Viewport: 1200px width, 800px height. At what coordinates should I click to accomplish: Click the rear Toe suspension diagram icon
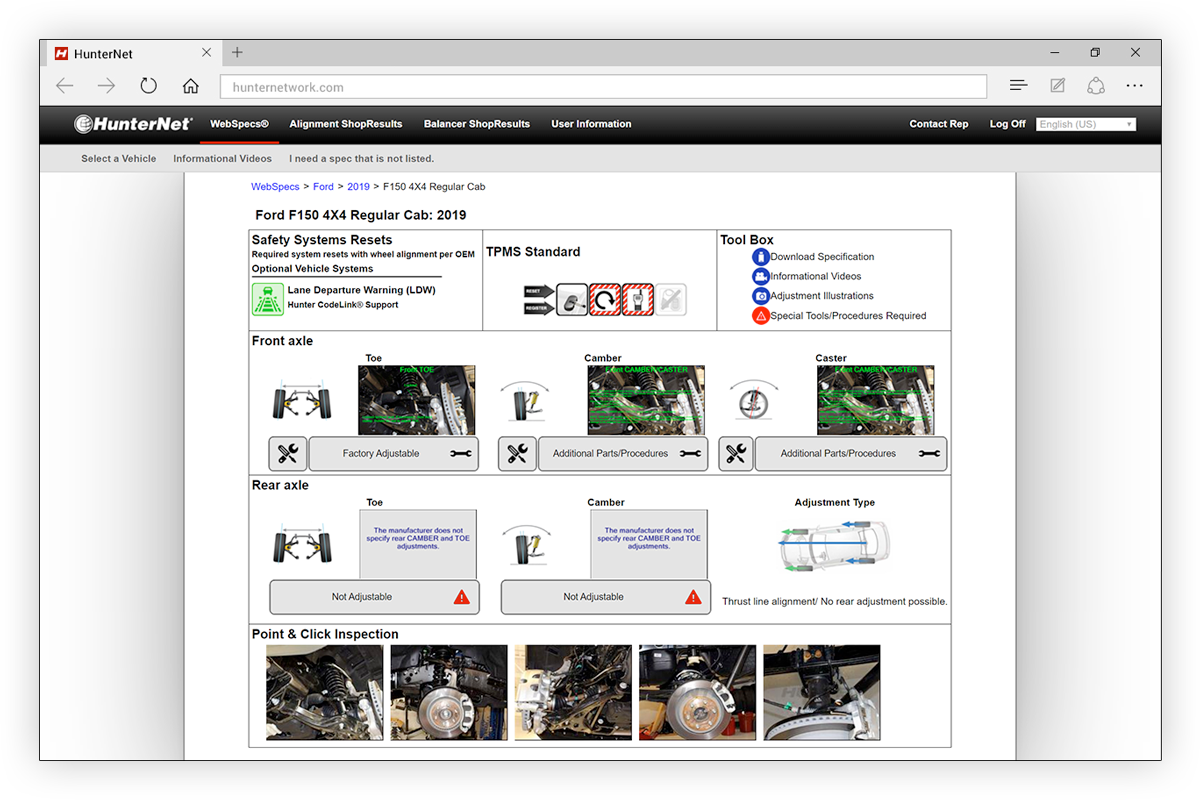301,546
